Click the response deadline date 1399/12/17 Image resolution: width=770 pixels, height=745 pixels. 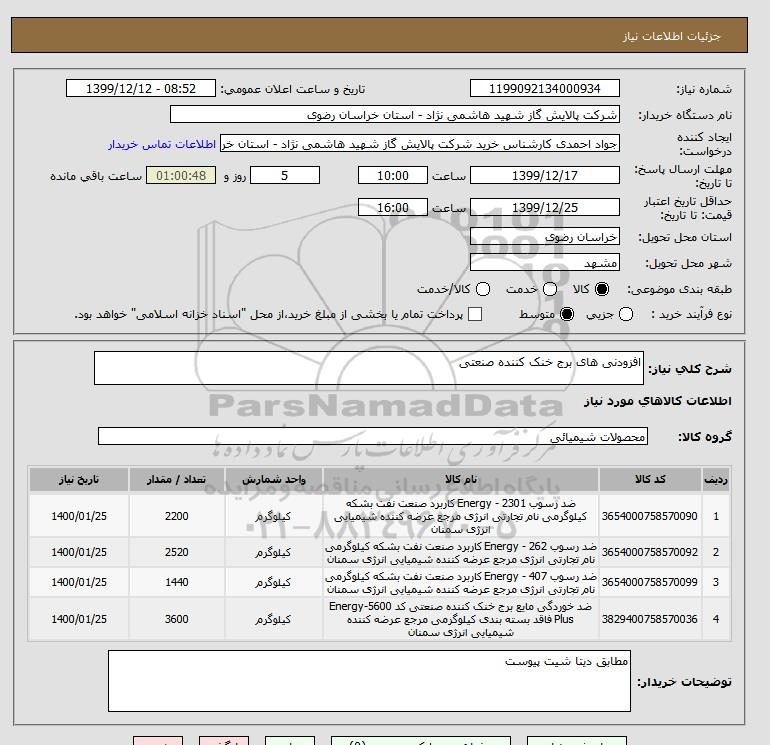coord(545,175)
